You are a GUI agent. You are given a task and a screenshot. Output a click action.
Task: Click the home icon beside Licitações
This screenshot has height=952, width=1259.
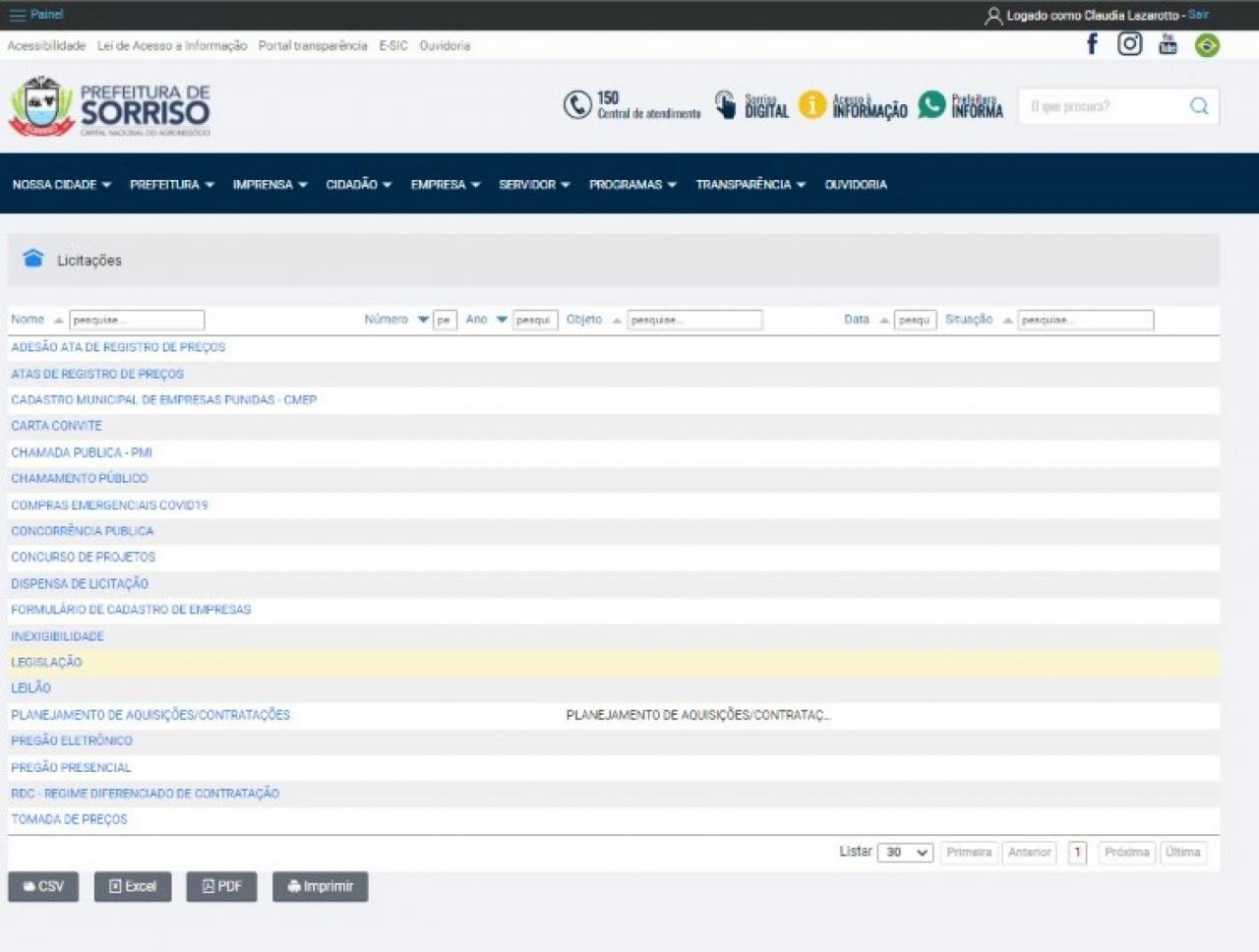pos(33,259)
